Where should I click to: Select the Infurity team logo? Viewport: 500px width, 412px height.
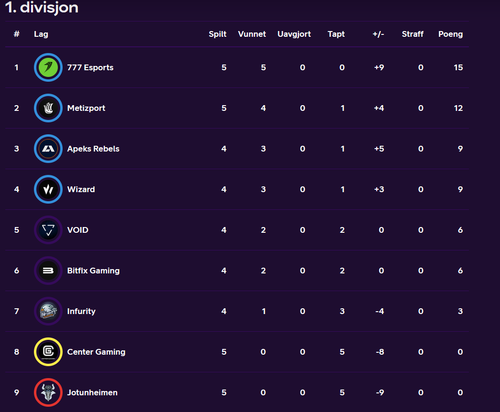coord(48,311)
